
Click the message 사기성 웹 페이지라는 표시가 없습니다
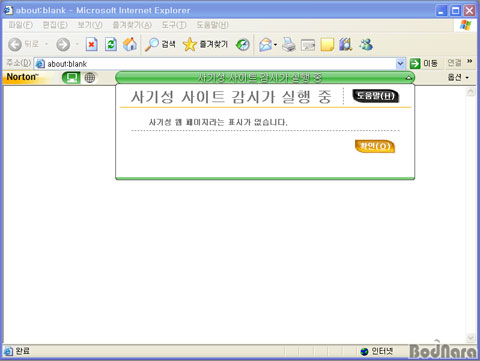pos(218,122)
